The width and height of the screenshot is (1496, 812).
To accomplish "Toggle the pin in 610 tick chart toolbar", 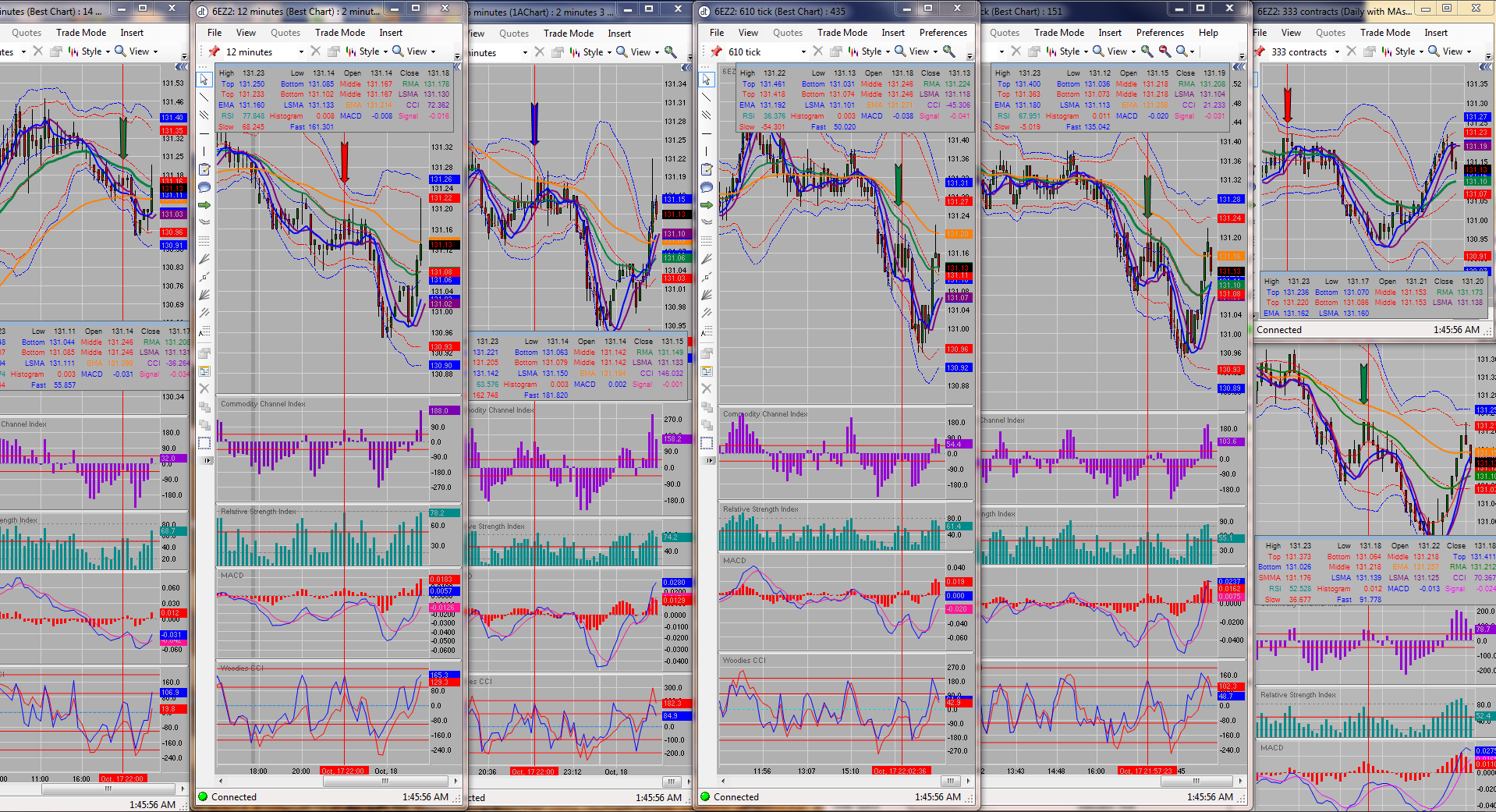I will pyautogui.click(x=716, y=51).
